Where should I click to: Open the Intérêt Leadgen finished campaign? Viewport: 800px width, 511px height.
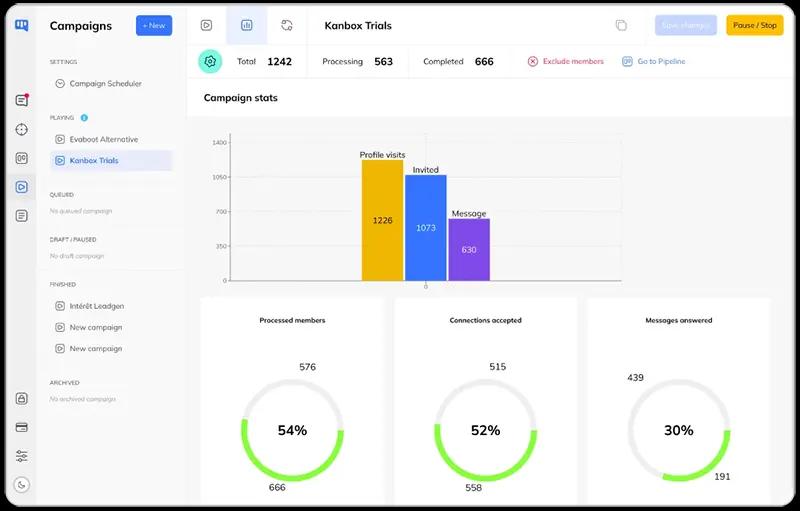tap(97, 306)
